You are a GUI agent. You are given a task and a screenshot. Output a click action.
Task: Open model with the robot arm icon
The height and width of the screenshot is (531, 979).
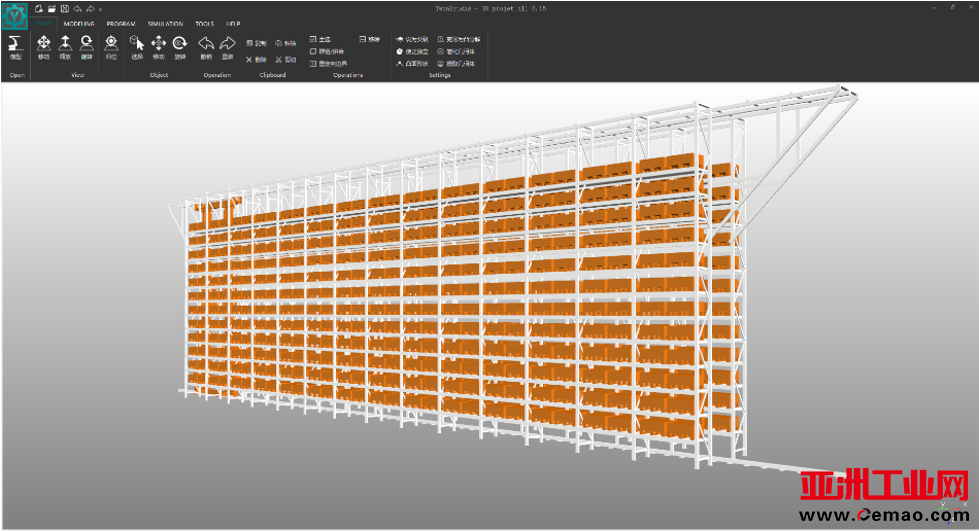coord(16,47)
